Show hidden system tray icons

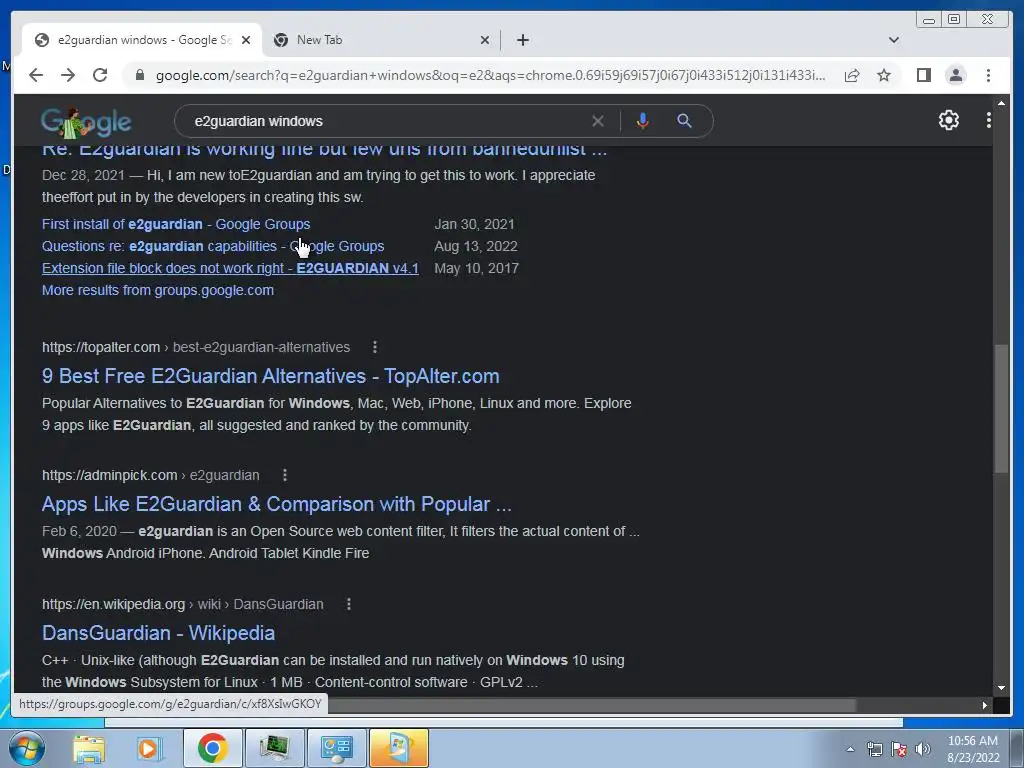[x=850, y=749]
